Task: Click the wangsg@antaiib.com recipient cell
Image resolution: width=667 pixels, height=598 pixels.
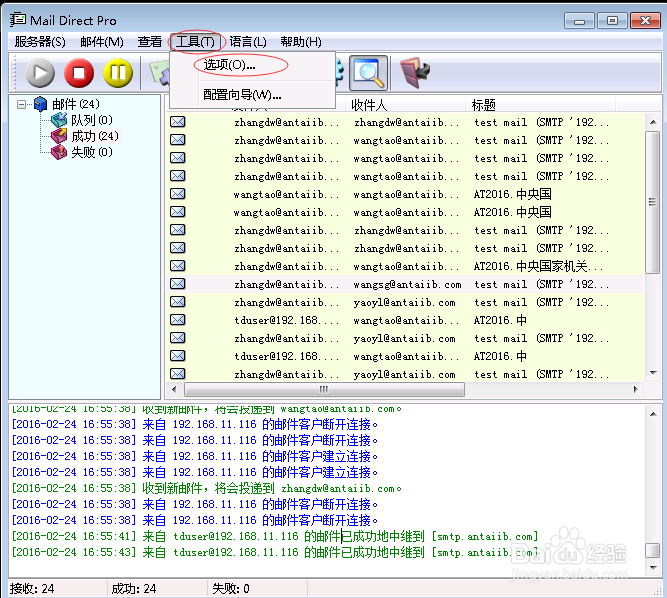Action: (407, 284)
